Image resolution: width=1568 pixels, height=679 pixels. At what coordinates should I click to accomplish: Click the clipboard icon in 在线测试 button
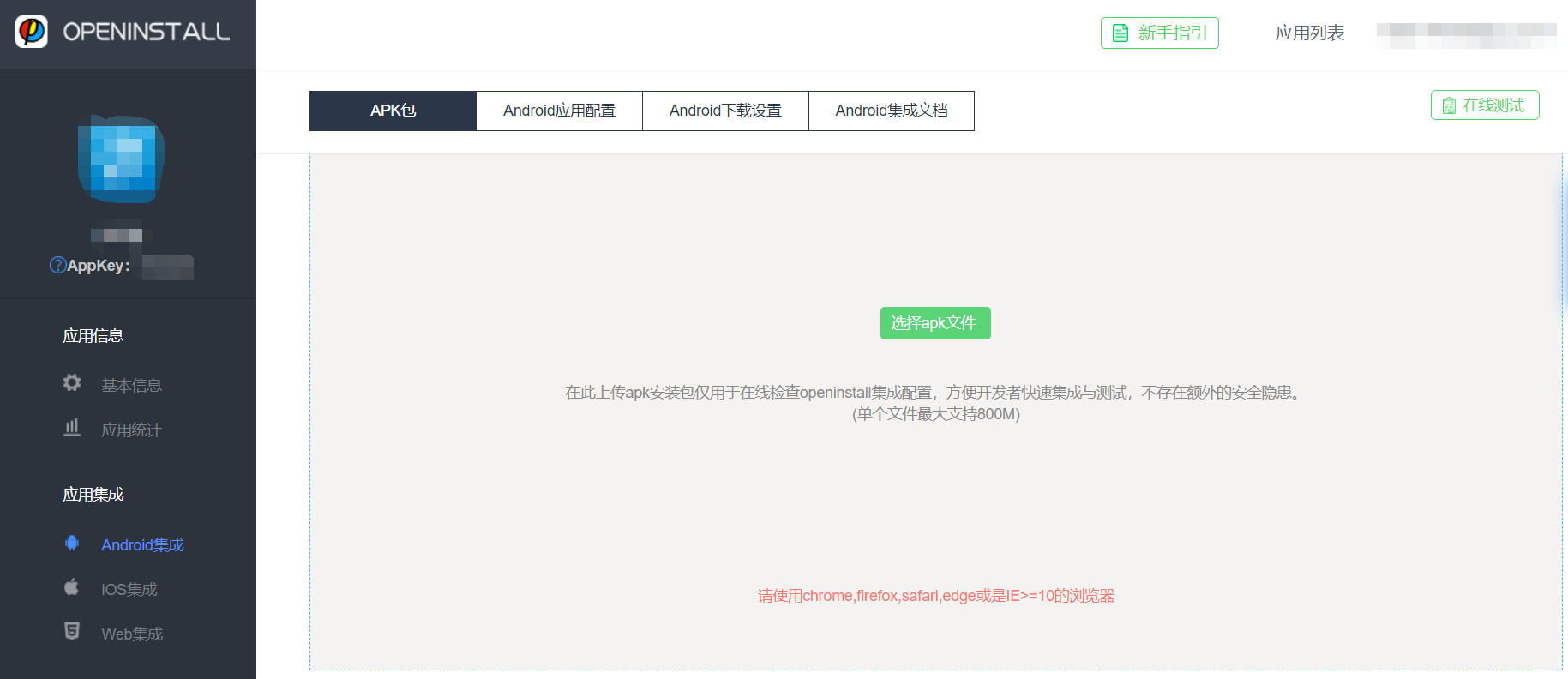point(1449,105)
